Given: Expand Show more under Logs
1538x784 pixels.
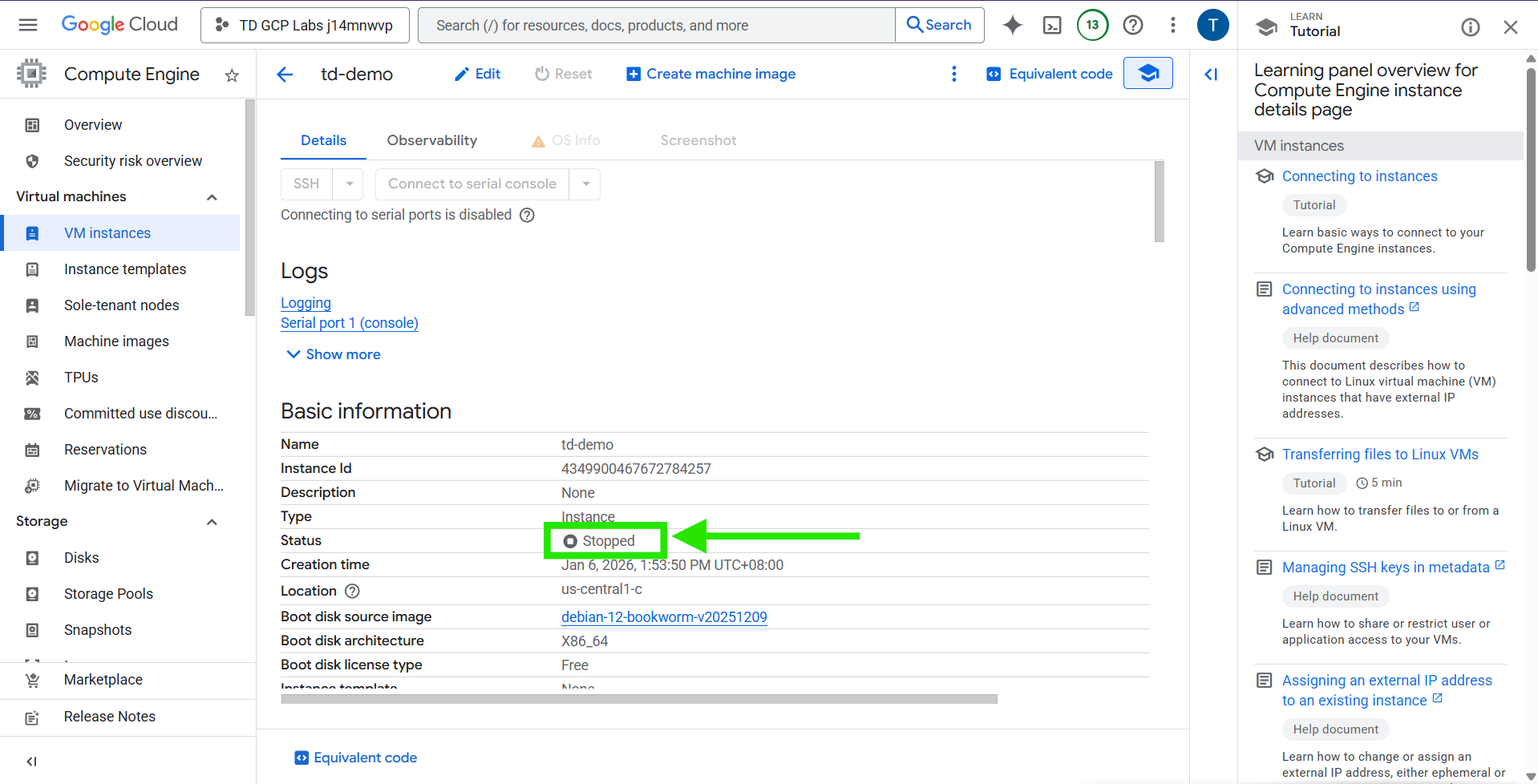Looking at the screenshot, I should point(334,354).
